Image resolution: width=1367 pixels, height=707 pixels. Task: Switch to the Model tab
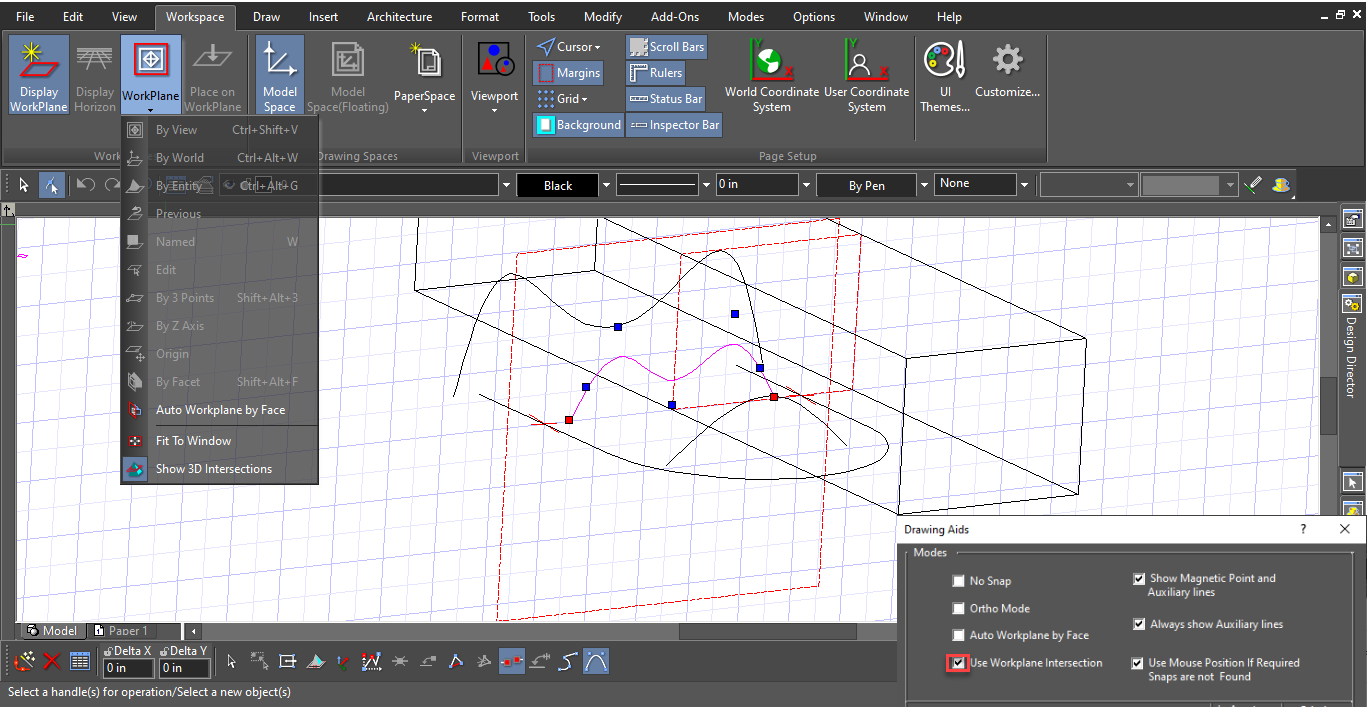pos(52,631)
